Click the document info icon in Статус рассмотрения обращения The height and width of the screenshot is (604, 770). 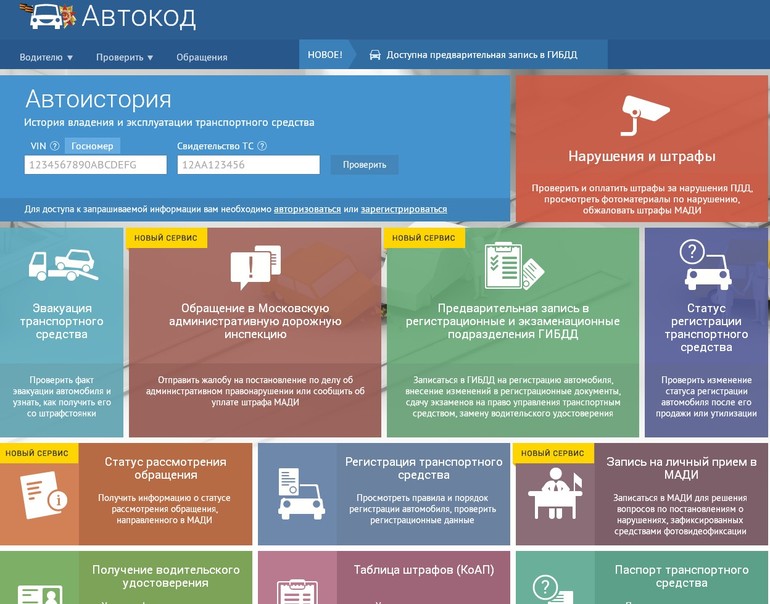click(44, 495)
